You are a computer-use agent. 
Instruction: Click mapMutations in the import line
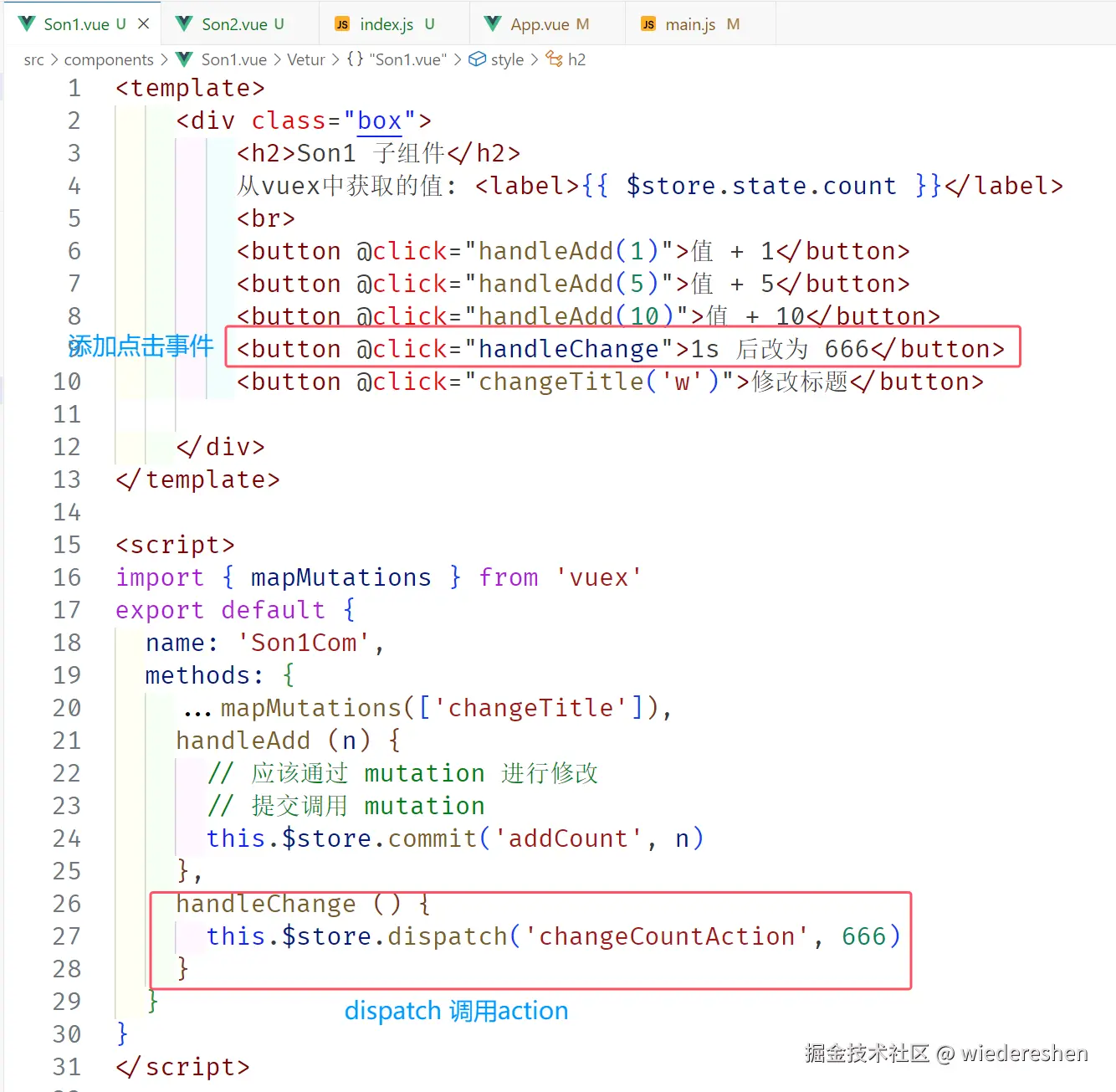pos(341,577)
